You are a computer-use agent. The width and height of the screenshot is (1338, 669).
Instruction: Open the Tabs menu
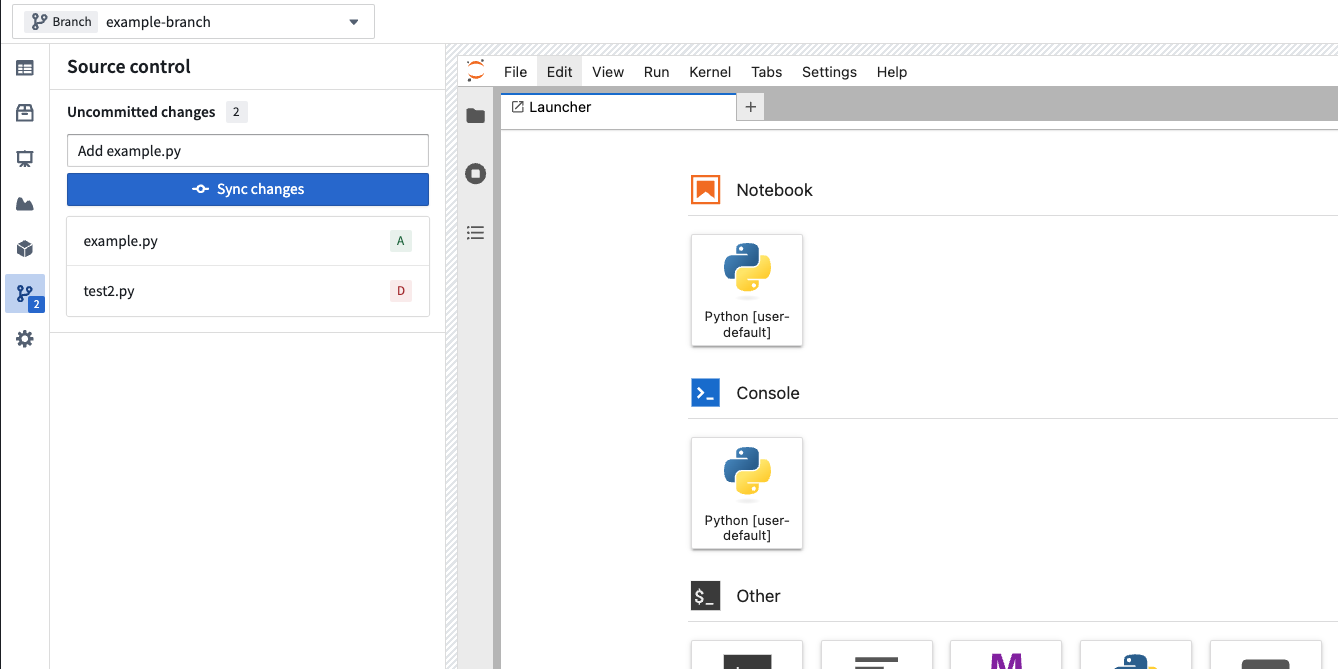pos(767,72)
